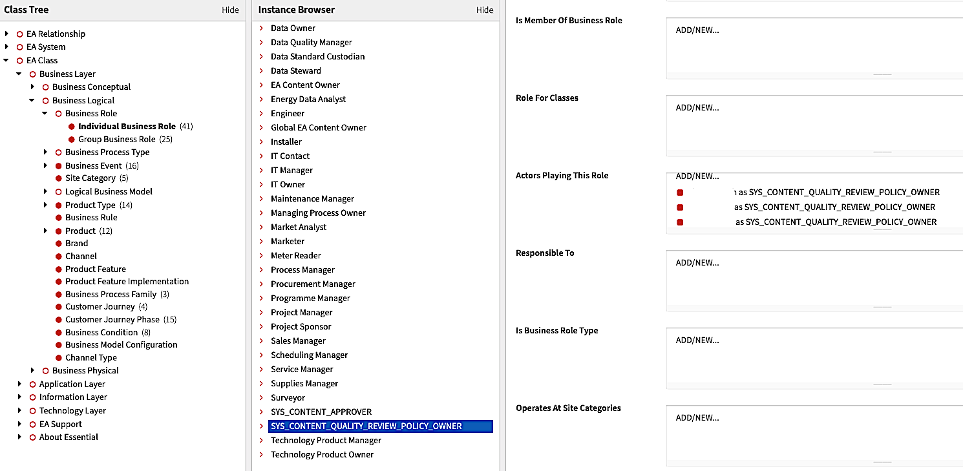Screen dimensions: 964x472
Task: Expand the Business Conceptual node
Action: click(x=33, y=87)
